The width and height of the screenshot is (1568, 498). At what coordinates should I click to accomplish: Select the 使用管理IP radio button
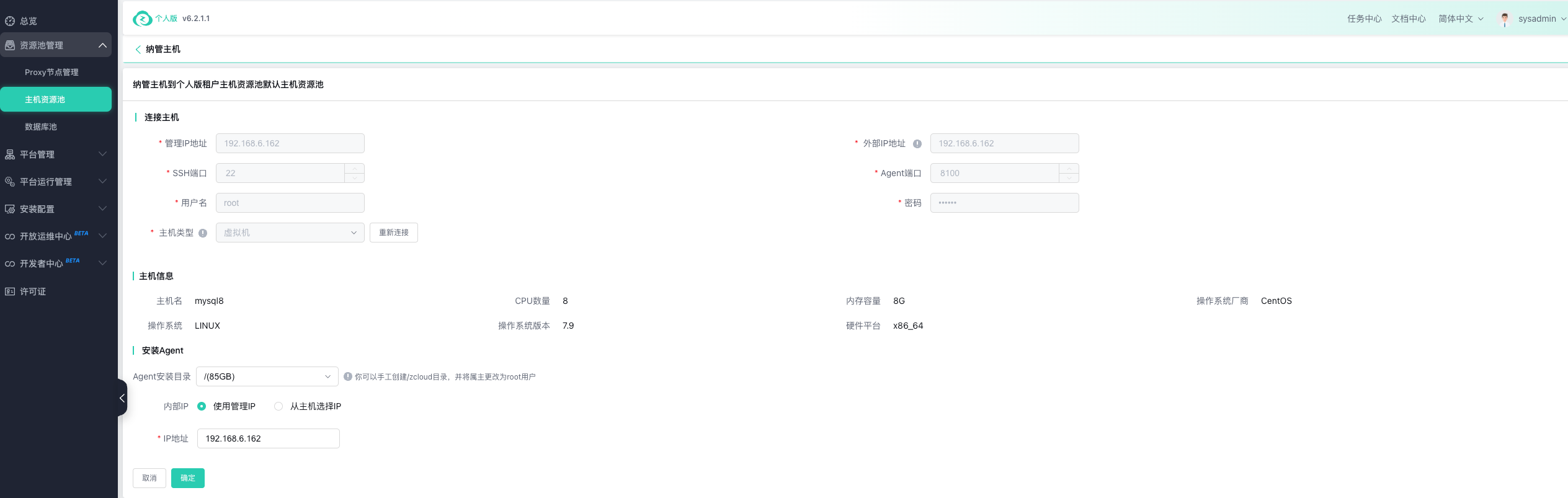[x=202, y=406]
